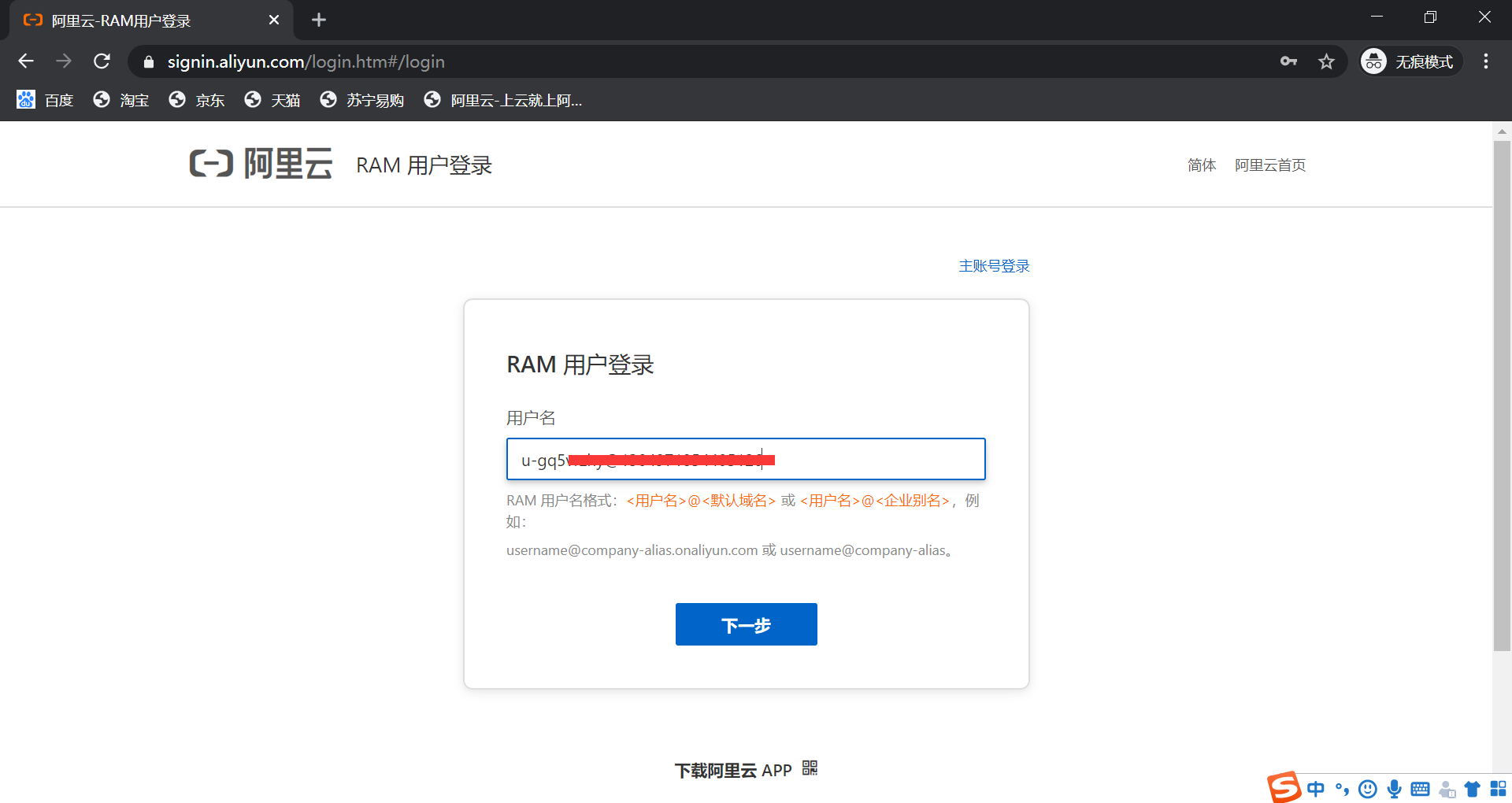
Task: Open the 京东 bookmark
Action: (197, 100)
